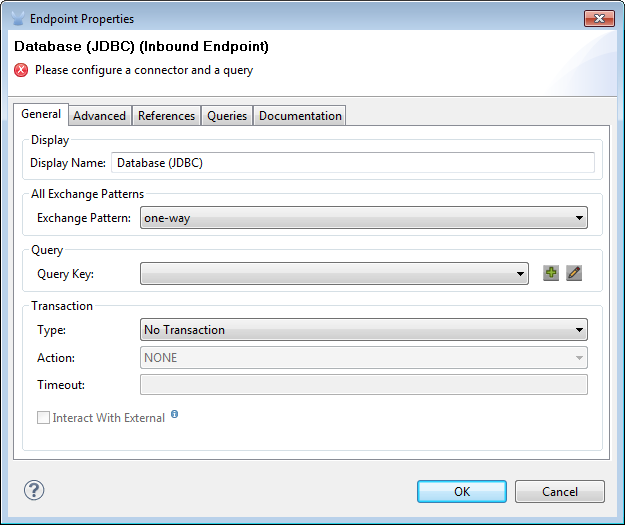Image resolution: width=625 pixels, height=525 pixels.
Task: Click the green plus add query icon
Action: [551, 273]
